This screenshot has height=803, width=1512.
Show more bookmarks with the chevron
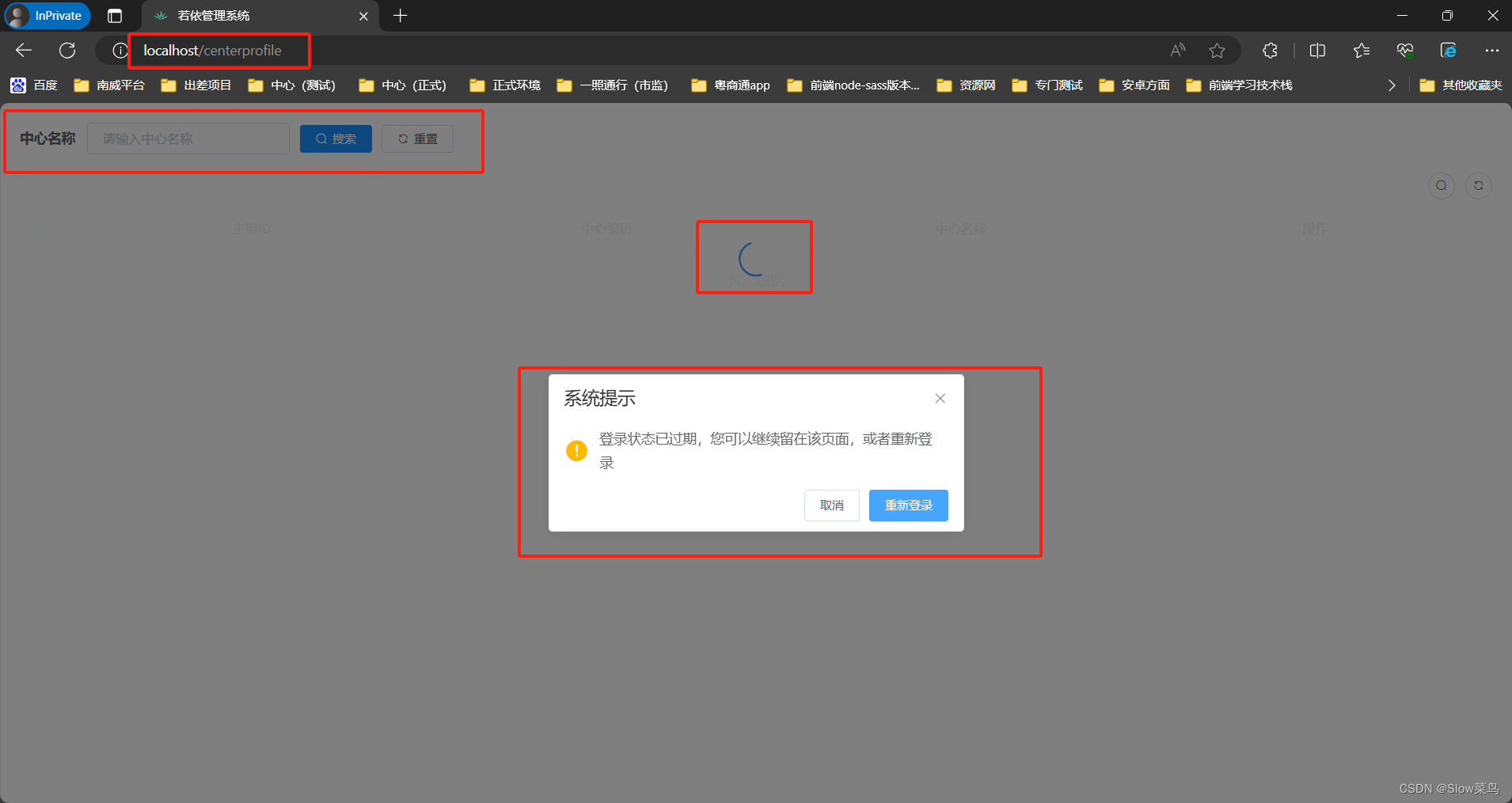click(x=1391, y=85)
